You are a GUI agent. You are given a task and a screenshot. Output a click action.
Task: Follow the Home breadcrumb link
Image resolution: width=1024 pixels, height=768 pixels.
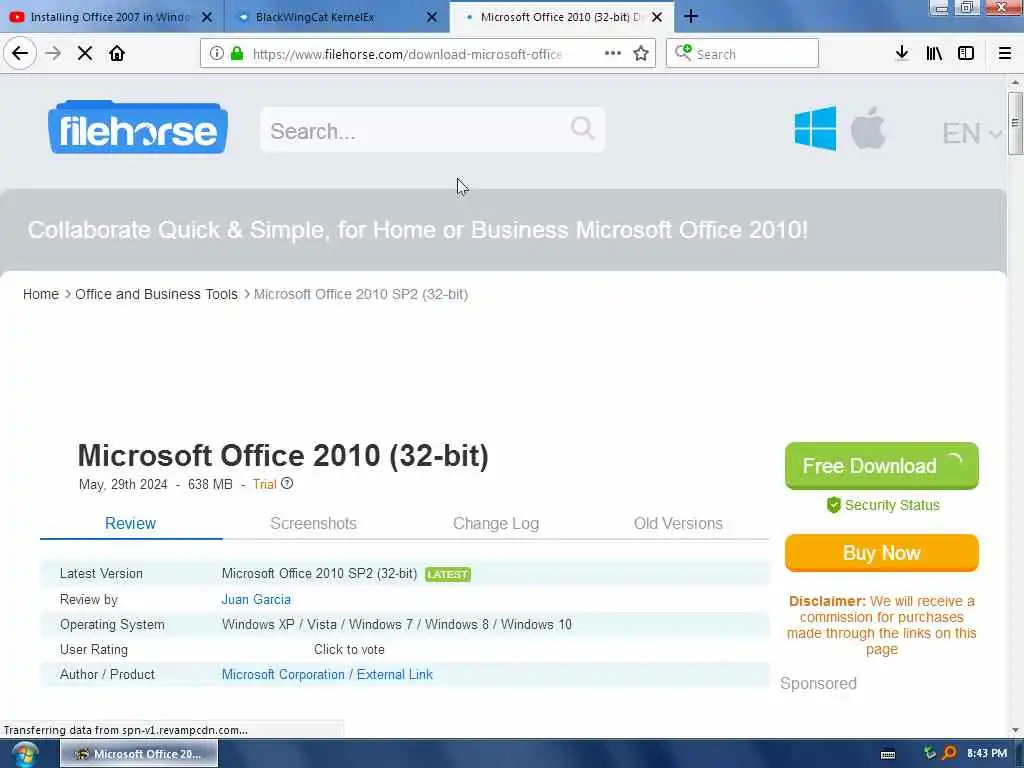pos(40,294)
